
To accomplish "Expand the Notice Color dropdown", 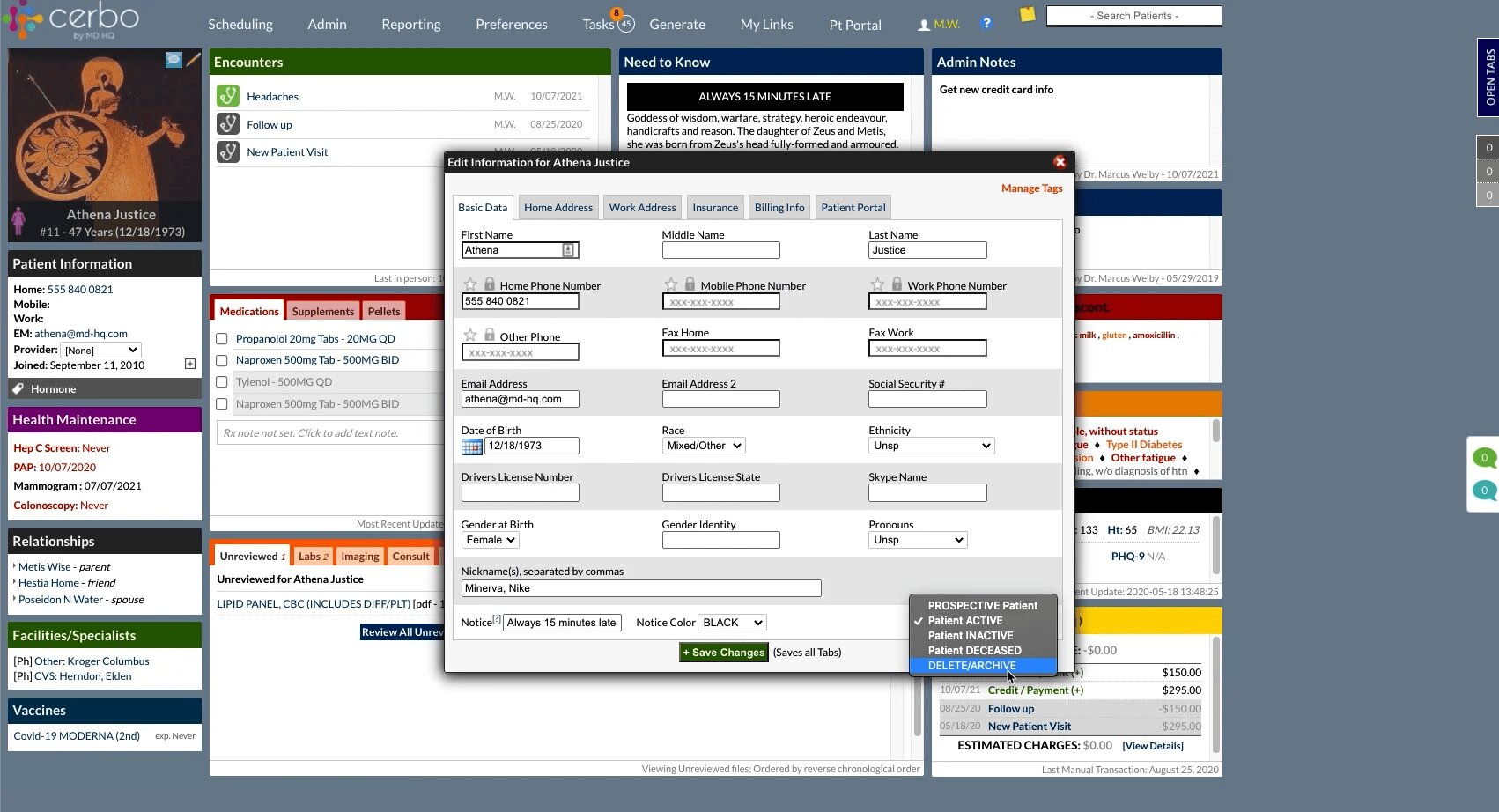I will point(732,623).
